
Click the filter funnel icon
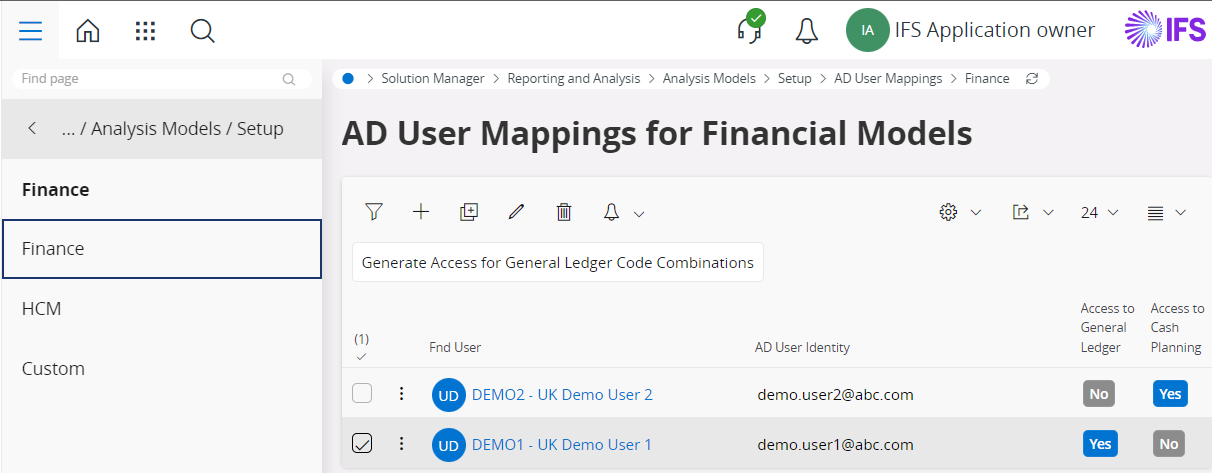pos(374,211)
